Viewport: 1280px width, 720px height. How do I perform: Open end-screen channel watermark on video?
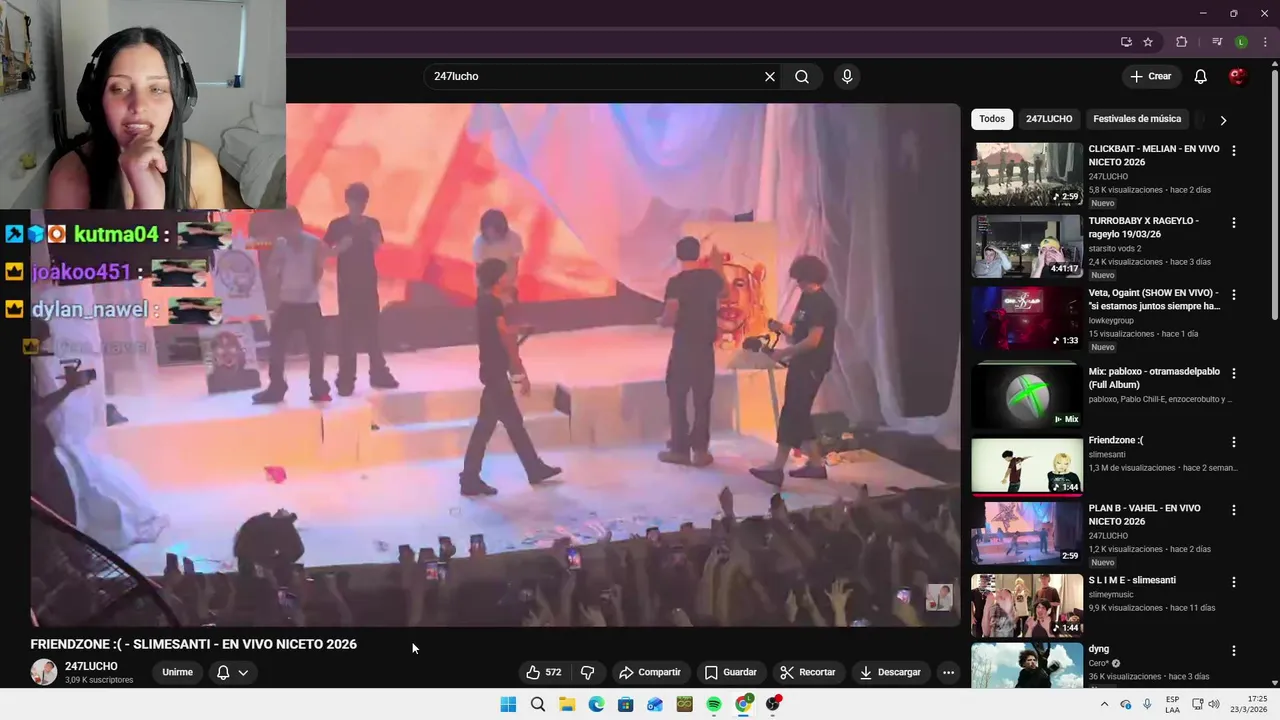click(939, 597)
